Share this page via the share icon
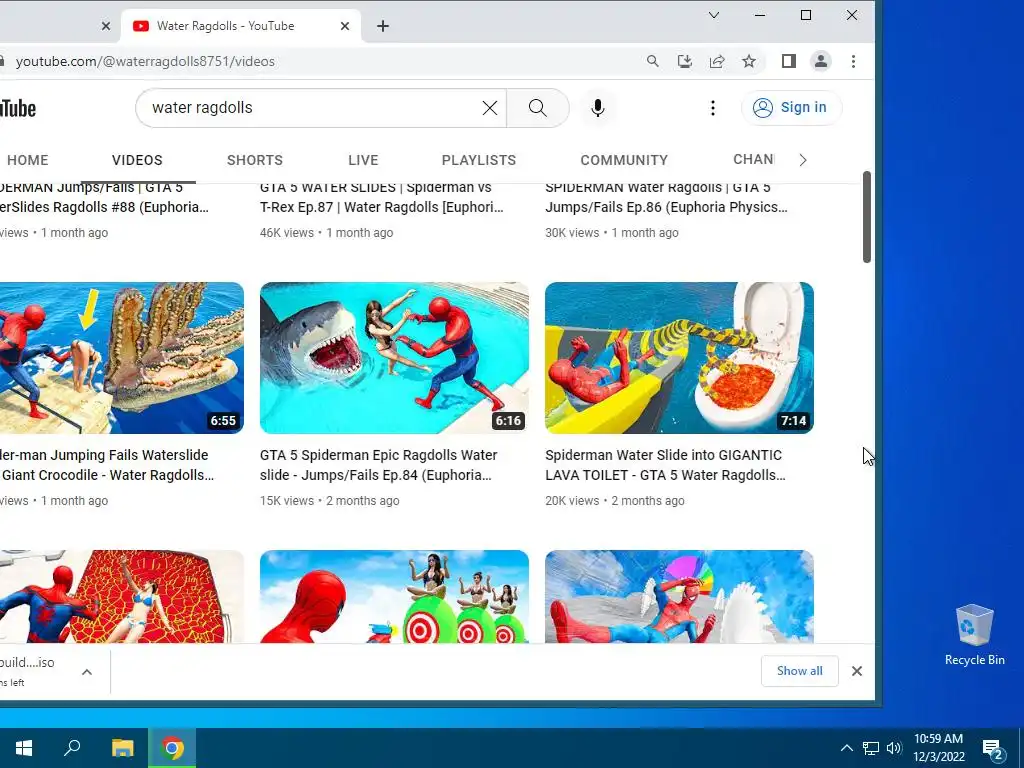 [717, 61]
